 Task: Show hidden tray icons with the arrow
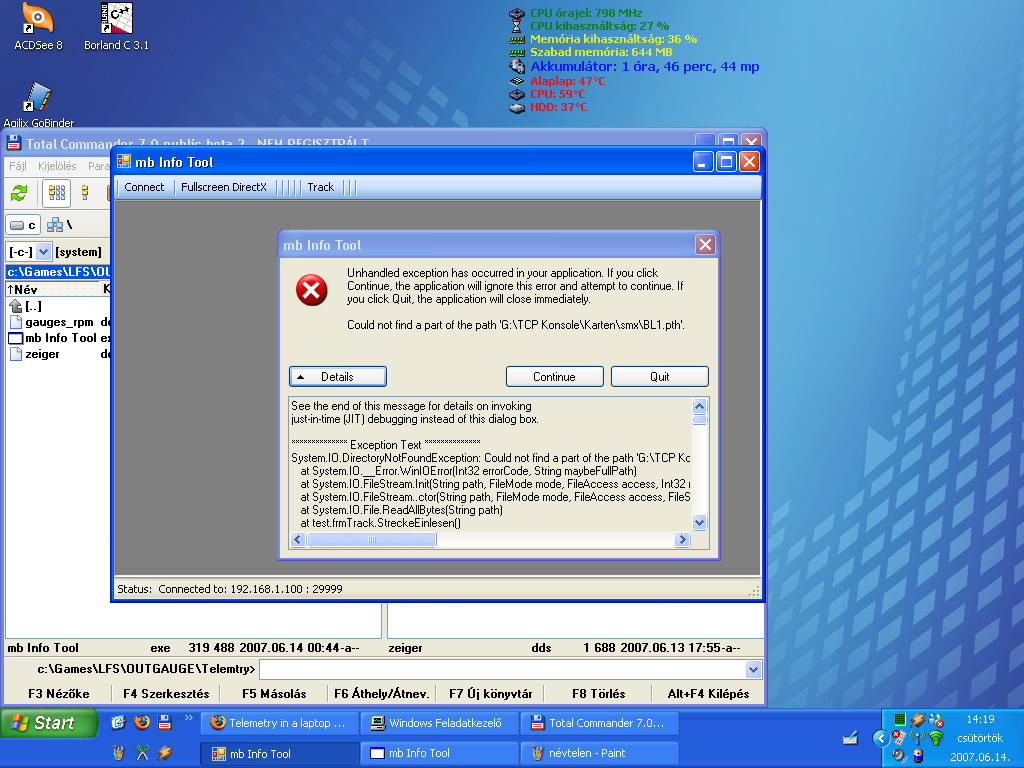tap(881, 738)
